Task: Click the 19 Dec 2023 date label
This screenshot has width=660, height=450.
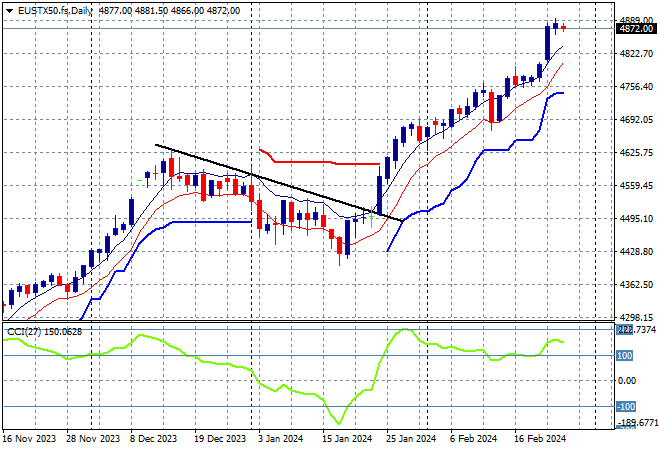Action: [220, 439]
